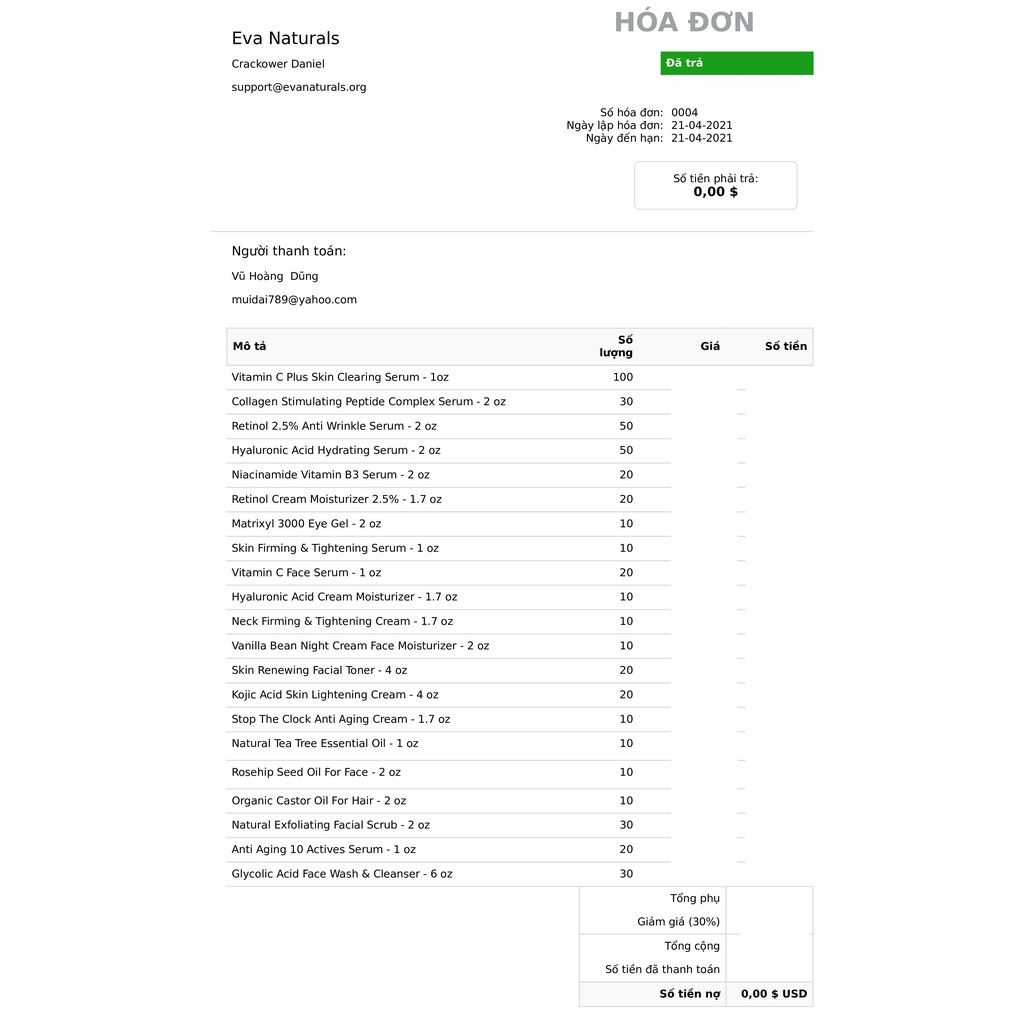
Task: Click the "Giá" column header
Action: (710, 347)
